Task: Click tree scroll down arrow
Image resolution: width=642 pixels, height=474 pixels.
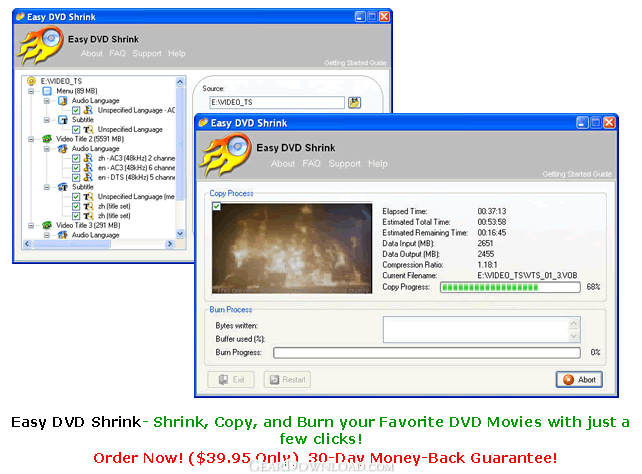Action: (x=180, y=233)
